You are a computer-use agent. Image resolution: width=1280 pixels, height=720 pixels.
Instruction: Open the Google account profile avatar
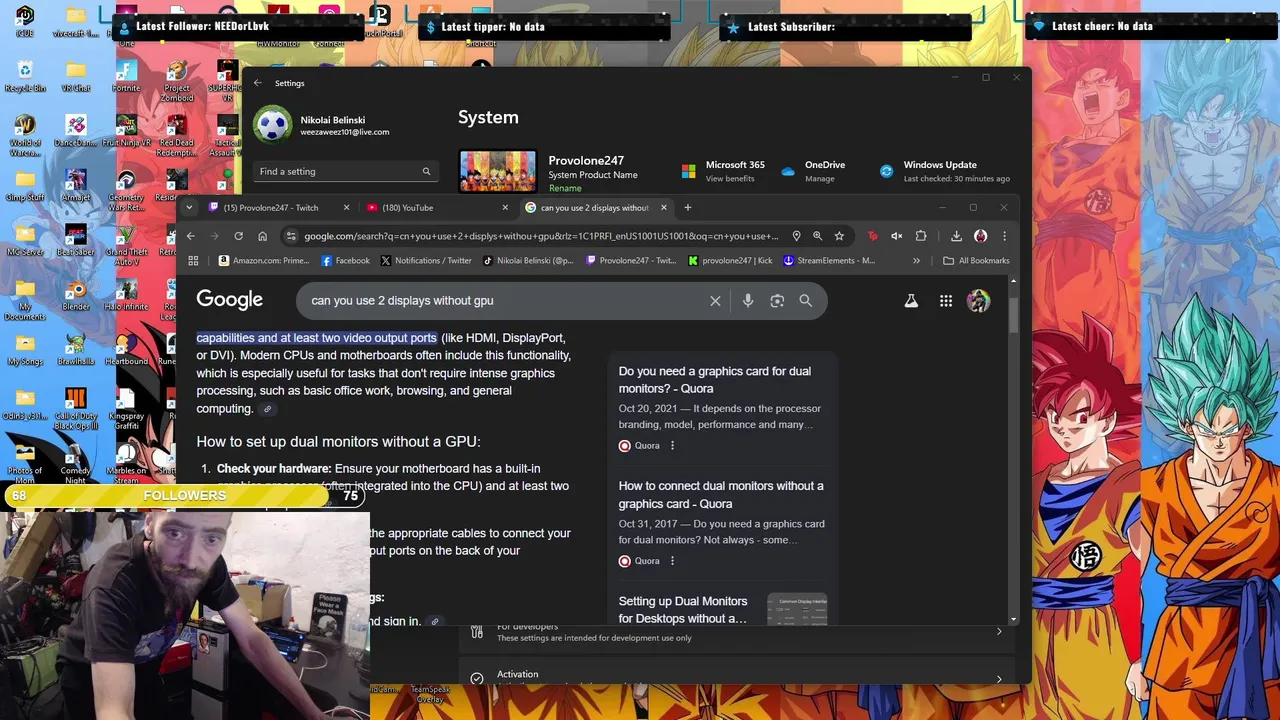(978, 301)
